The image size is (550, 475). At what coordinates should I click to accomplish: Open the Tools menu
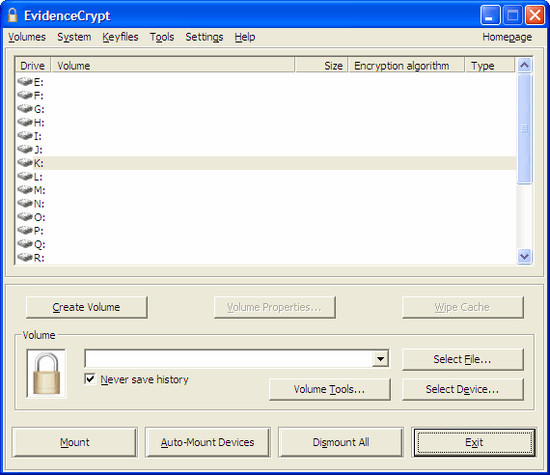(162, 37)
